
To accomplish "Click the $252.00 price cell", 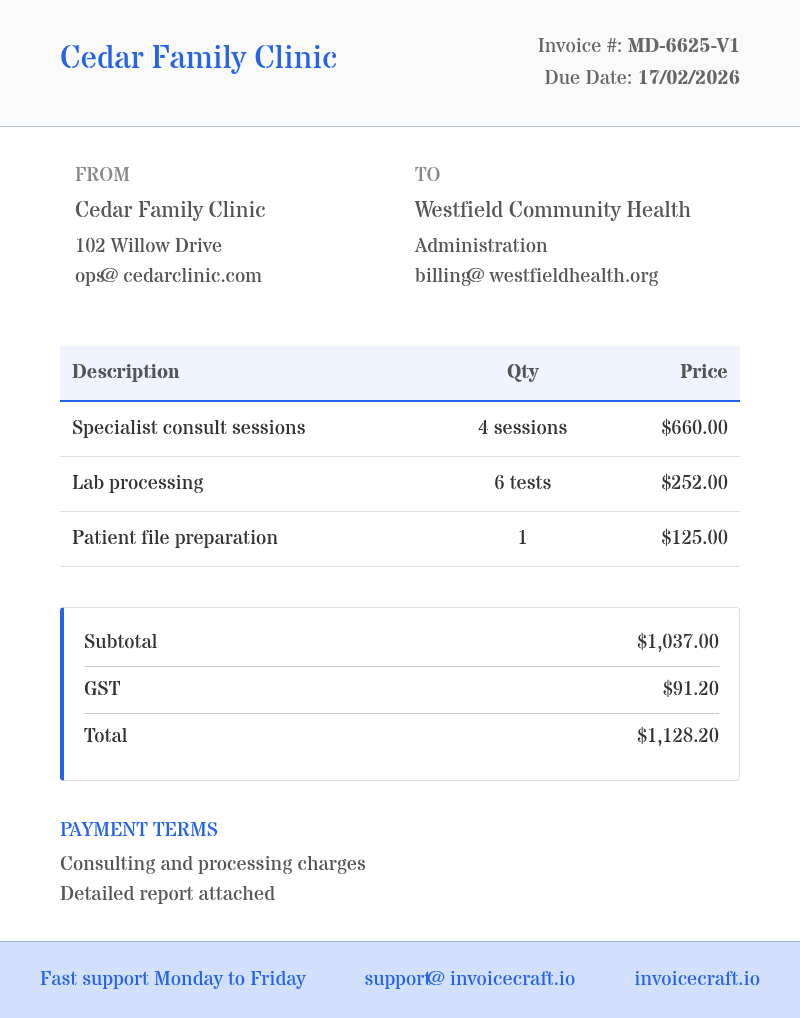I will tap(694, 483).
